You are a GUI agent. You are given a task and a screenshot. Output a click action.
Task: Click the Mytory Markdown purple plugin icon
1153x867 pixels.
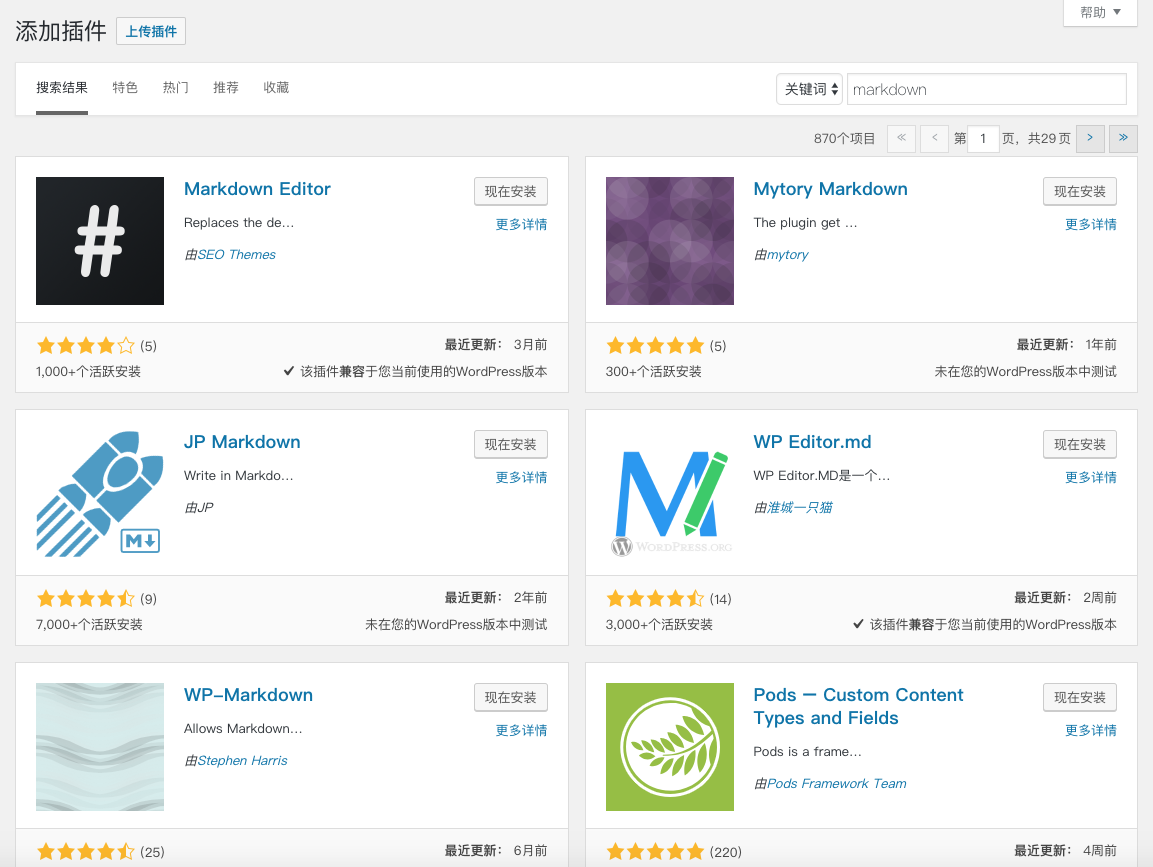670,241
